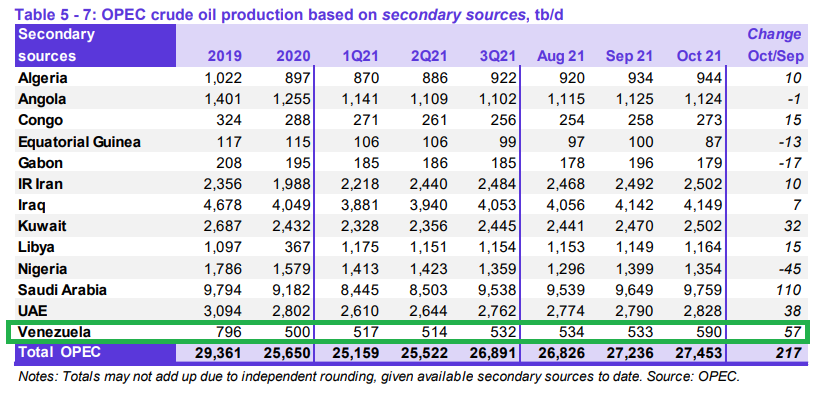
Task: Select the 2019 column header
Action: [225, 56]
